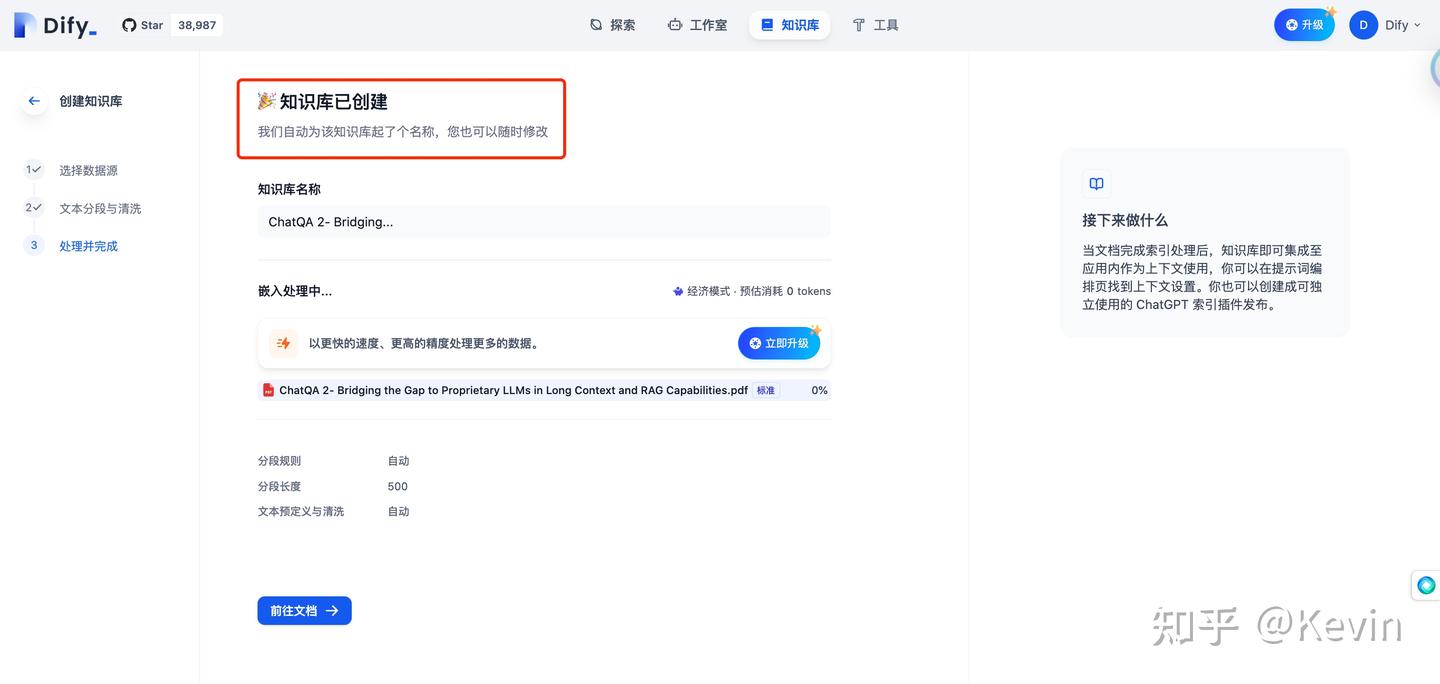The width and height of the screenshot is (1440, 684).
Task: Switch to the 工具 tab
Action: tap(875, 25)
